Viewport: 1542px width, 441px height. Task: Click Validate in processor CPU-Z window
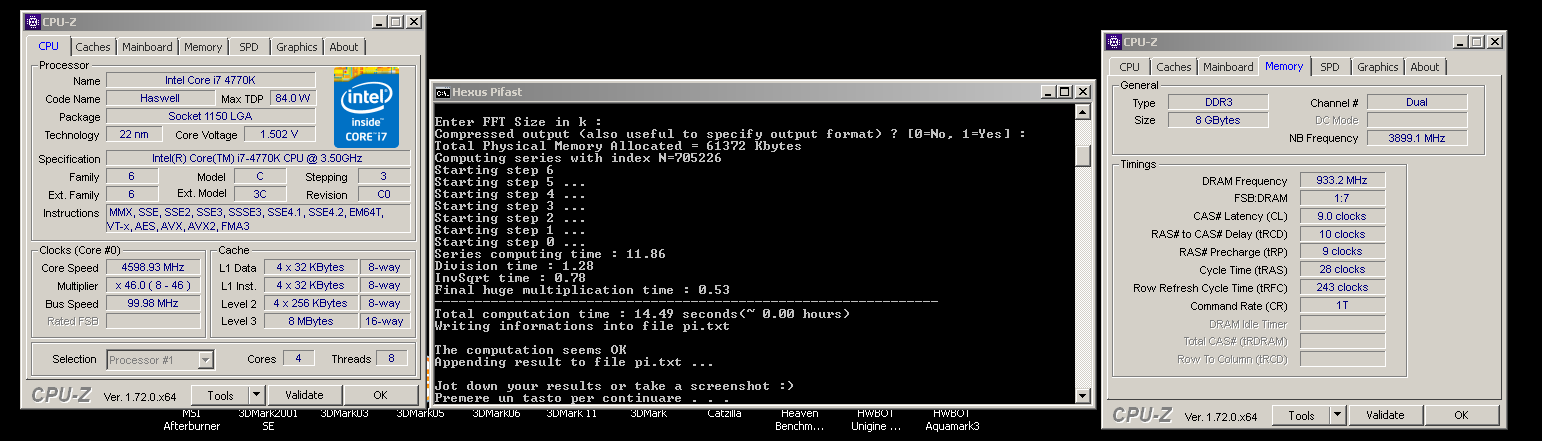pyautogui.click(x=304, y=395)
